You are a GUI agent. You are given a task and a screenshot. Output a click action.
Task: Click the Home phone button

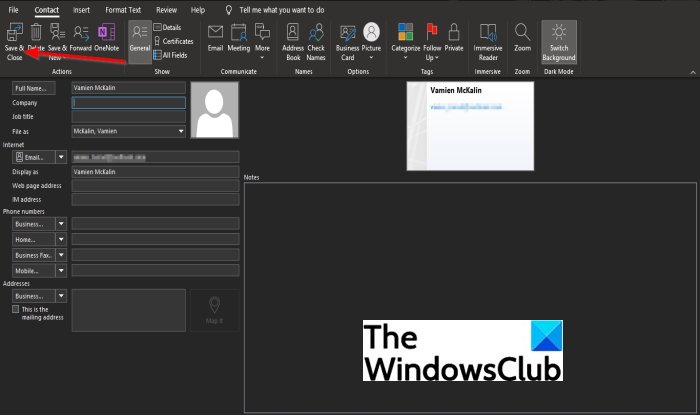[x=33, y=240]
